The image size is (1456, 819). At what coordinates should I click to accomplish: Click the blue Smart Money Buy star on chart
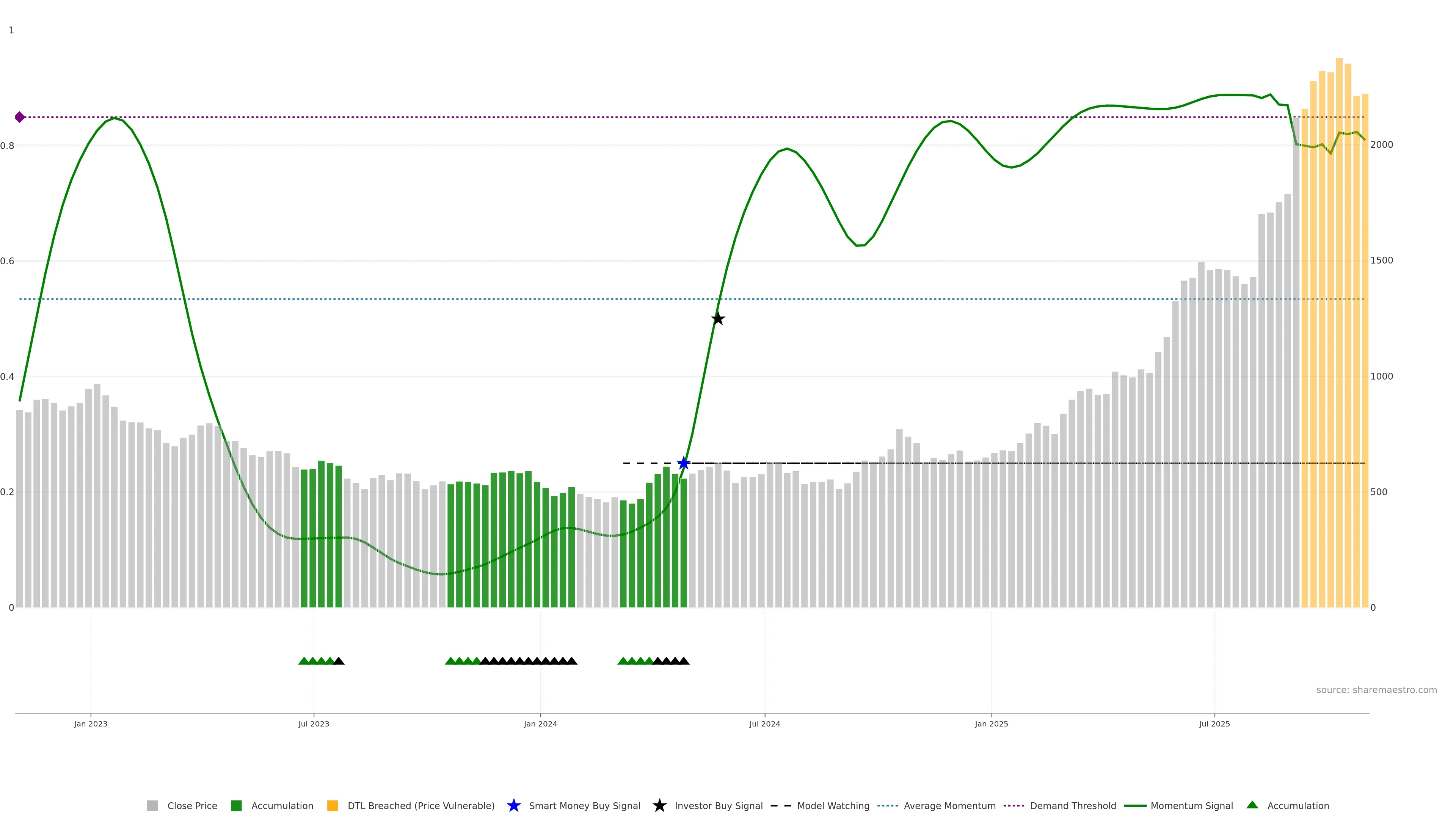[x=683, y=463]
